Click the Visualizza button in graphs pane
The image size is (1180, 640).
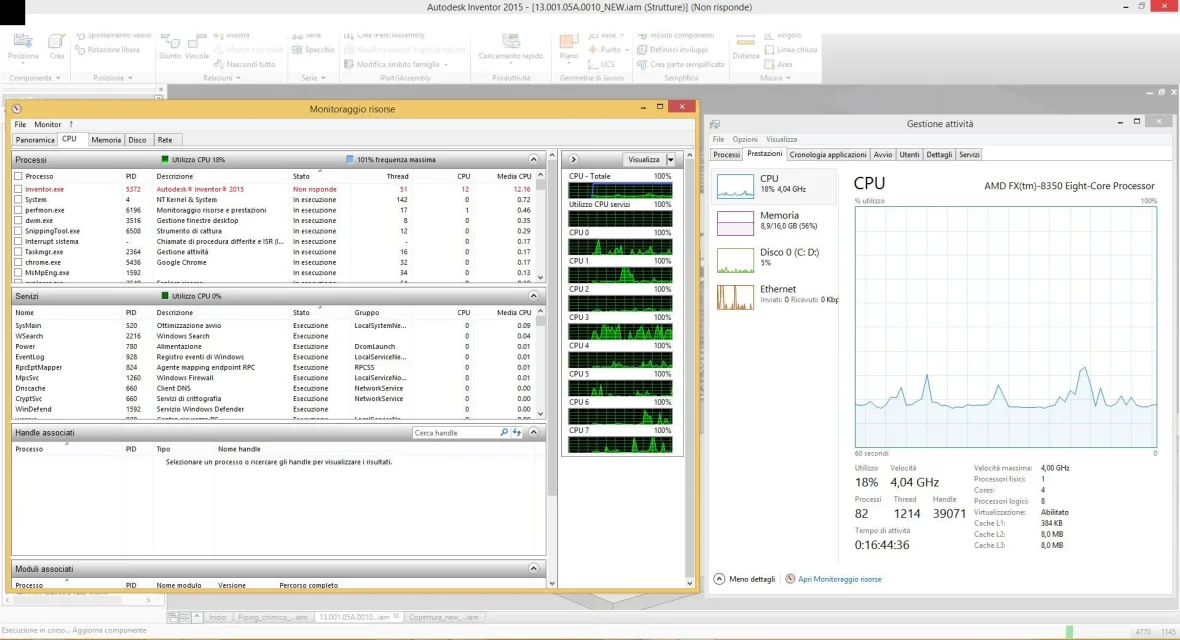643,160
